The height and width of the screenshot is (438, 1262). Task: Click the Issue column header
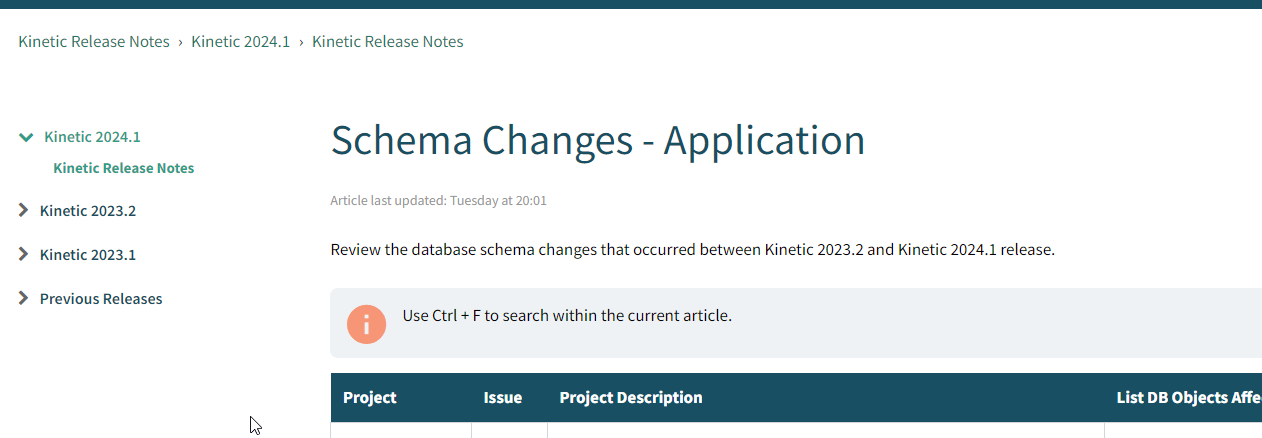[503, 398]
